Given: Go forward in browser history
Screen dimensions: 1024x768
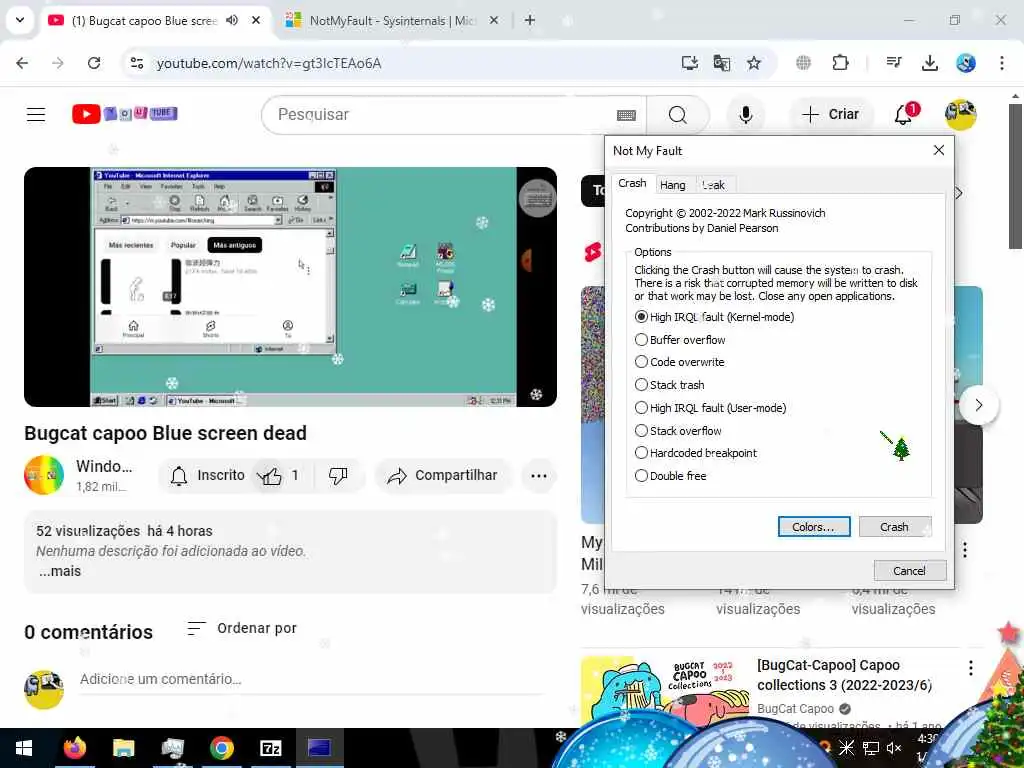Looking at the screenshot, I should [x=58, y=63].
